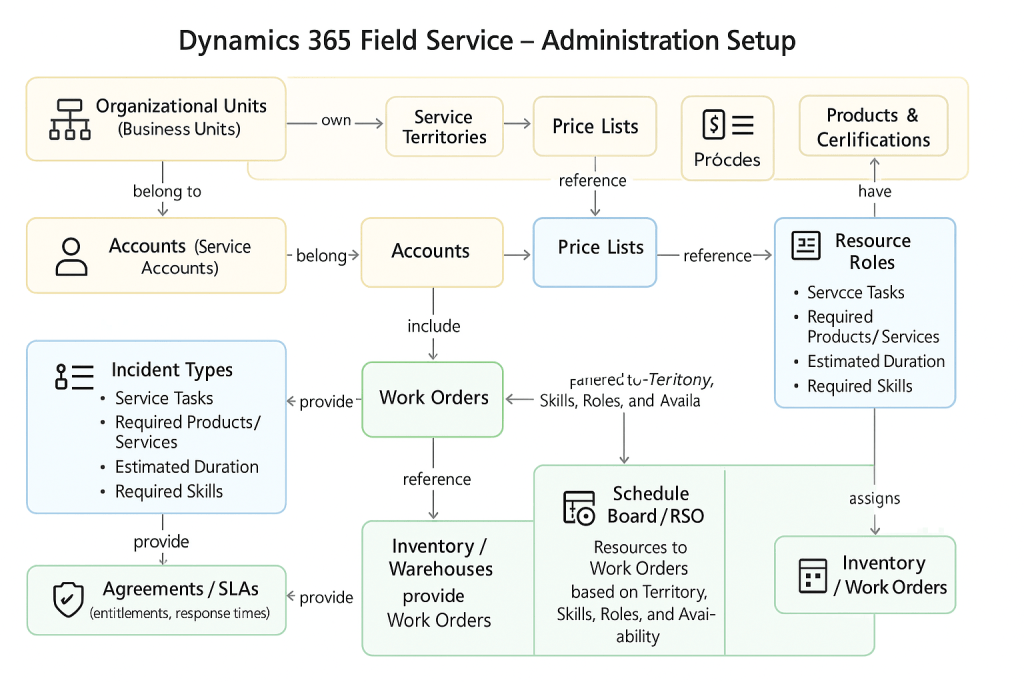The width and height of the screenshot is (1024, 682).
Task: Click the 'reference' label above Price Lists
Action: coord(593,181)
